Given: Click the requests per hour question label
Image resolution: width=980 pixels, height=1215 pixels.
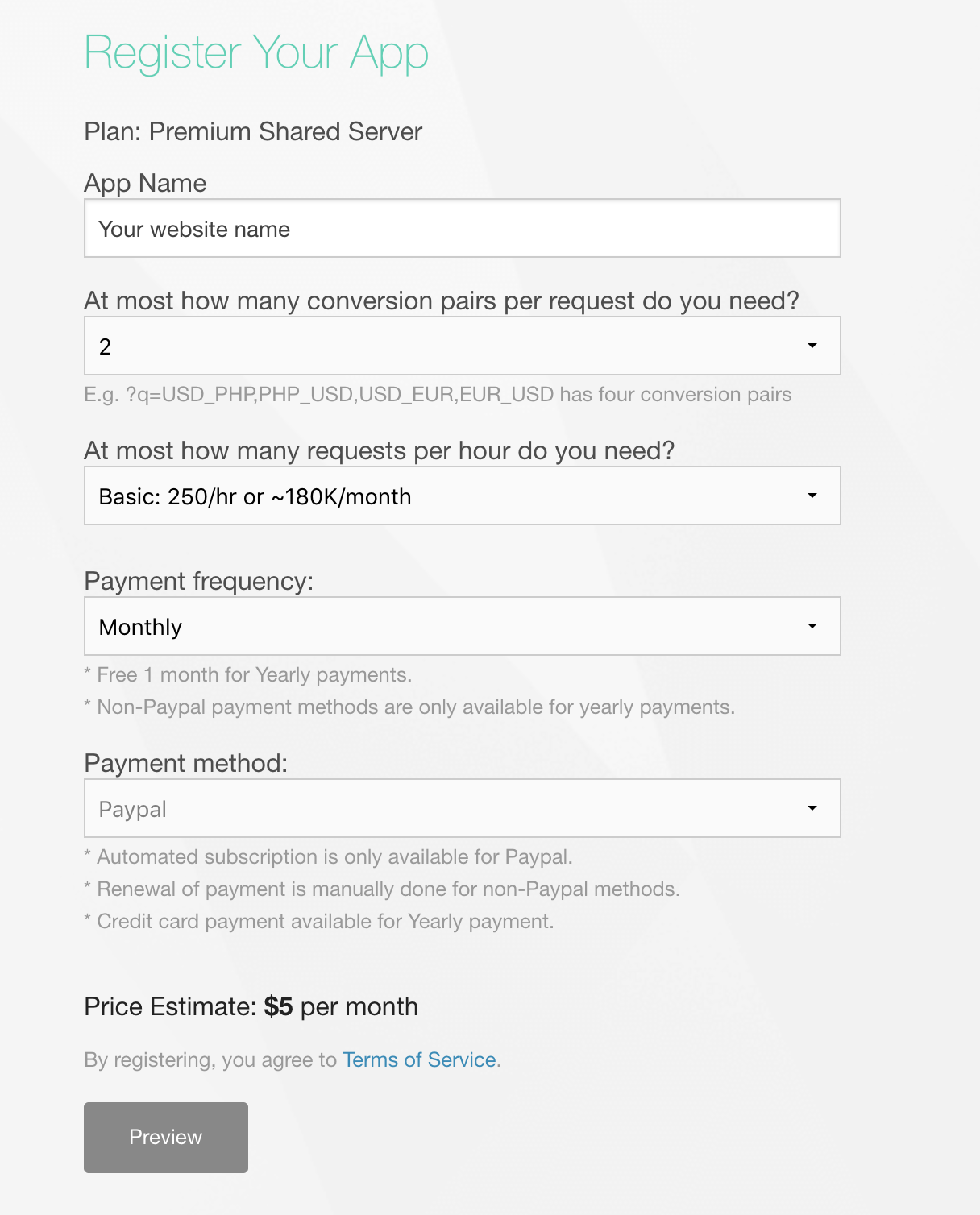Looking at the screenshot, I should tap(380, 450).
